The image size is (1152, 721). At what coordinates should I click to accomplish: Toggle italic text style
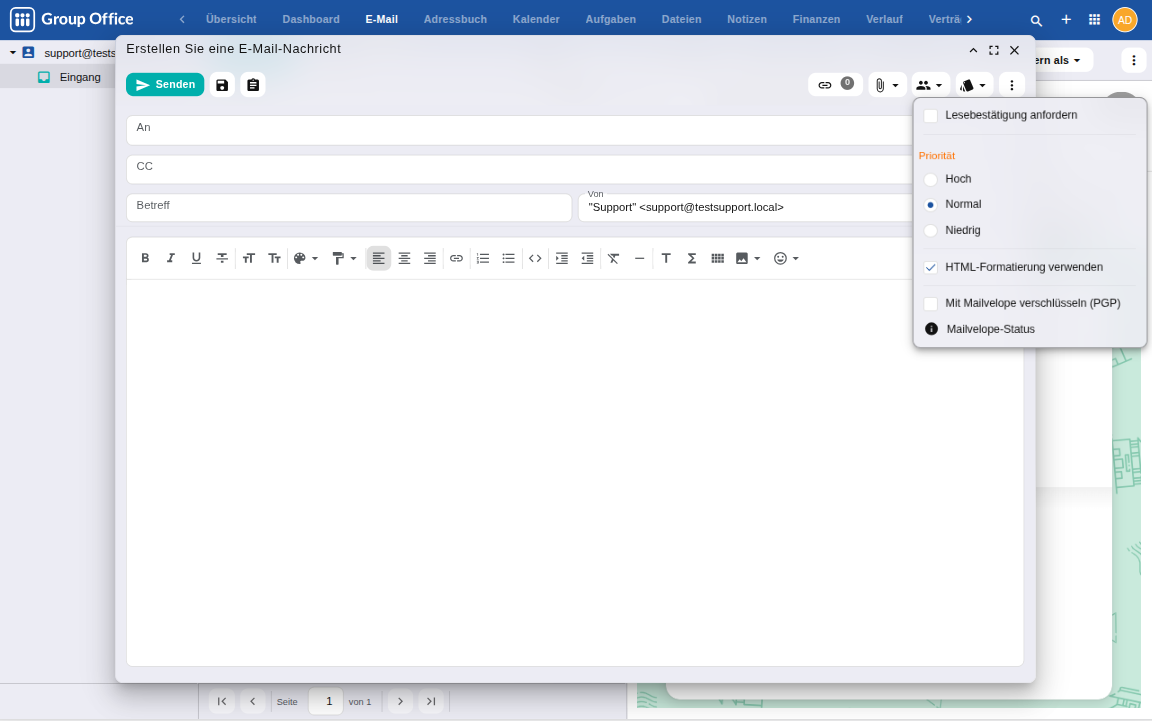coord(170,258)
